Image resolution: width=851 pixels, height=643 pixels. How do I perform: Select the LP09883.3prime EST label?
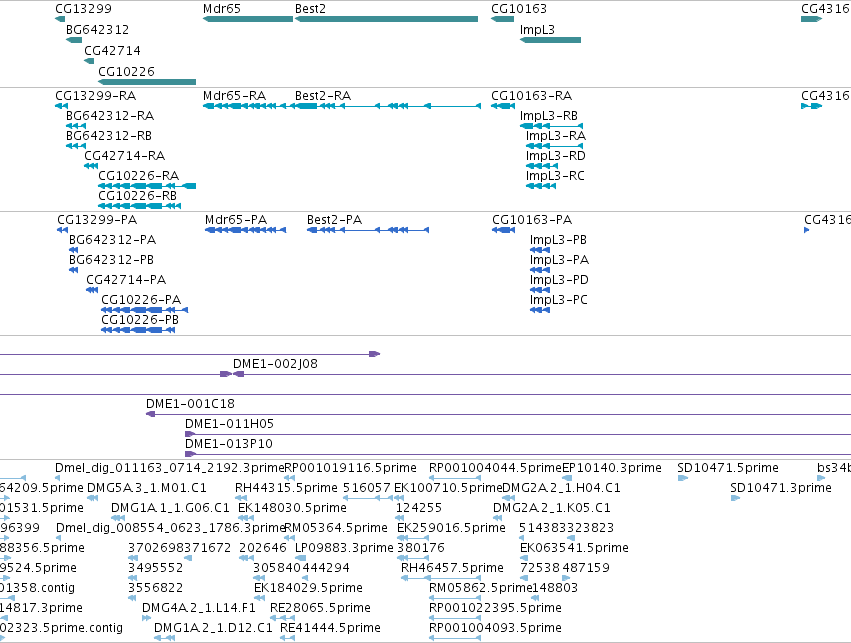pos(344,549)
